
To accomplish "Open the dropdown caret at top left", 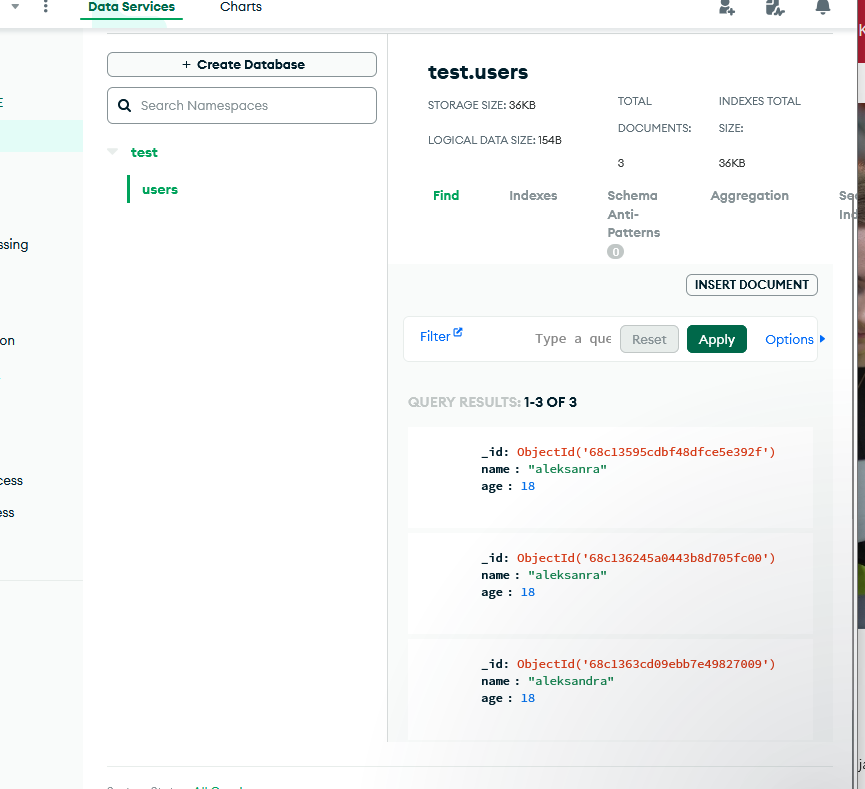I will tap(15, 6).
